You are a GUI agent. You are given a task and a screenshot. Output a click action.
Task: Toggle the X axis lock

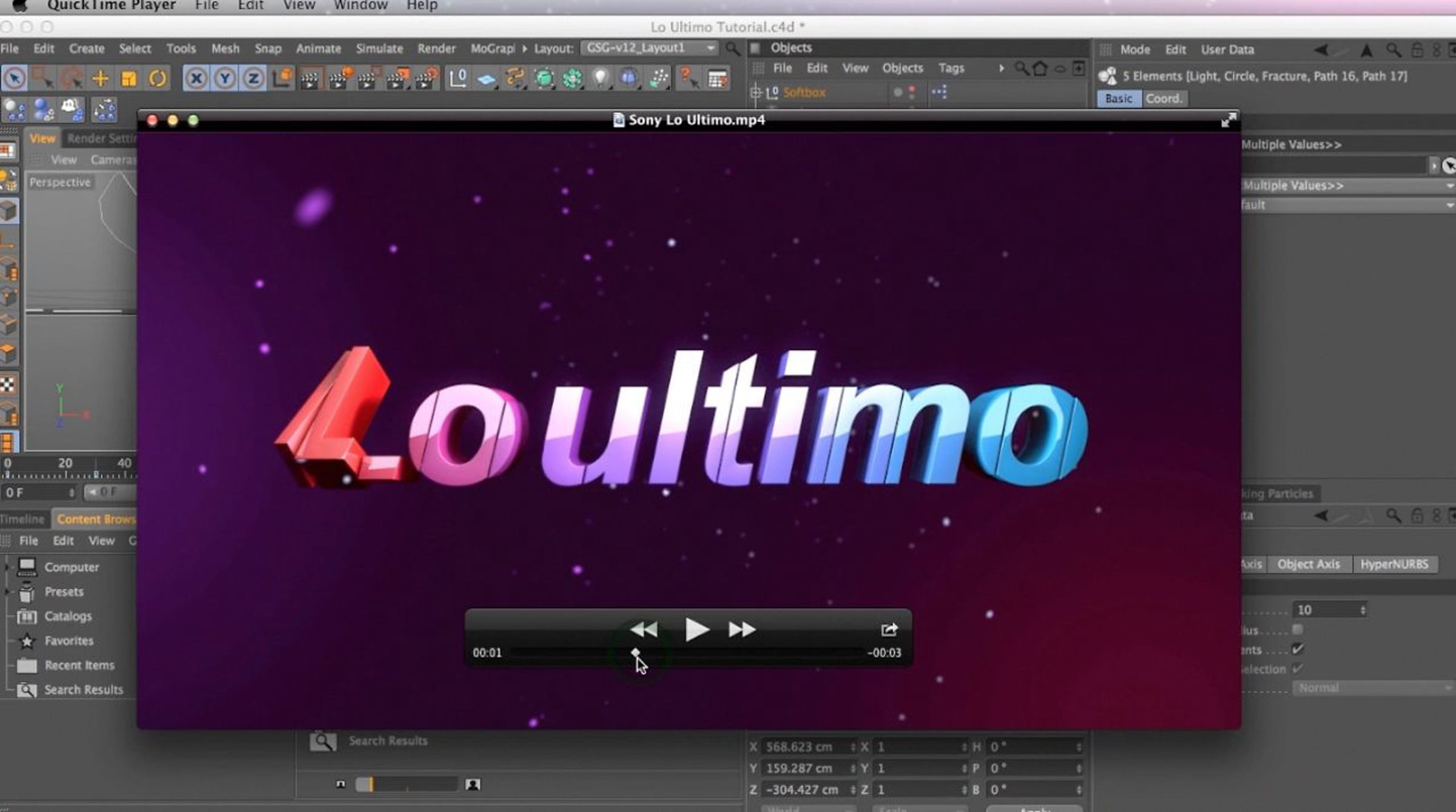[x=196, y=79]
